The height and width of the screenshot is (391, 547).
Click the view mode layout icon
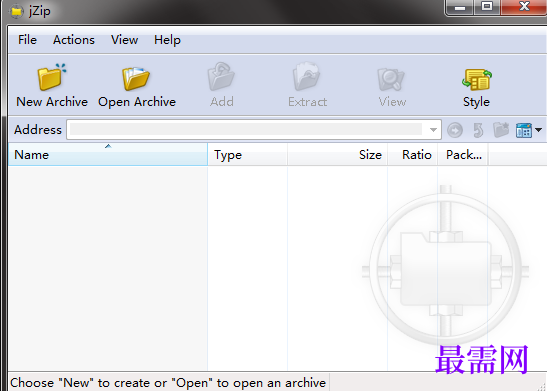(524, 130)
